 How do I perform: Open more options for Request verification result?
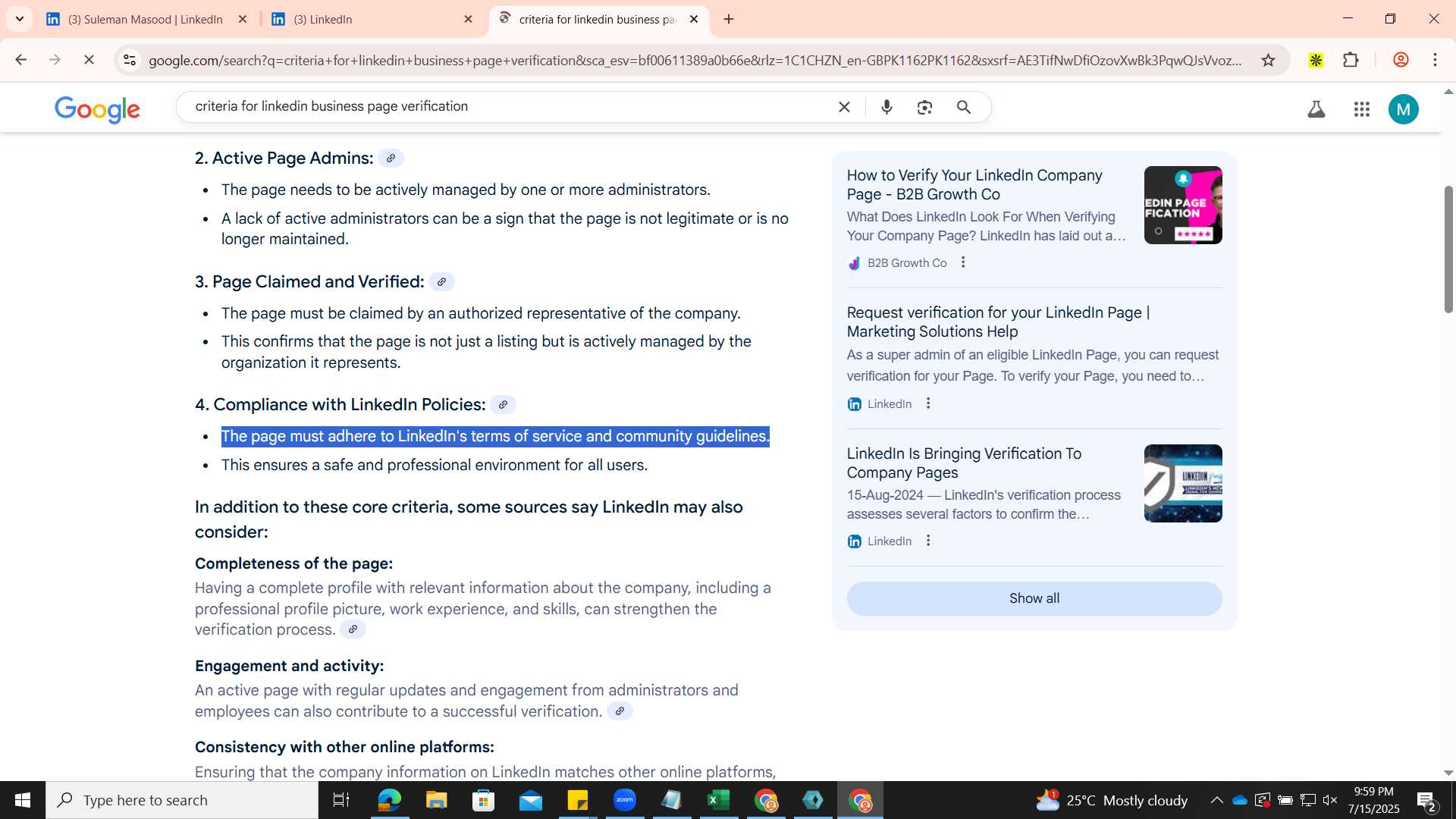tap(928, 403)
